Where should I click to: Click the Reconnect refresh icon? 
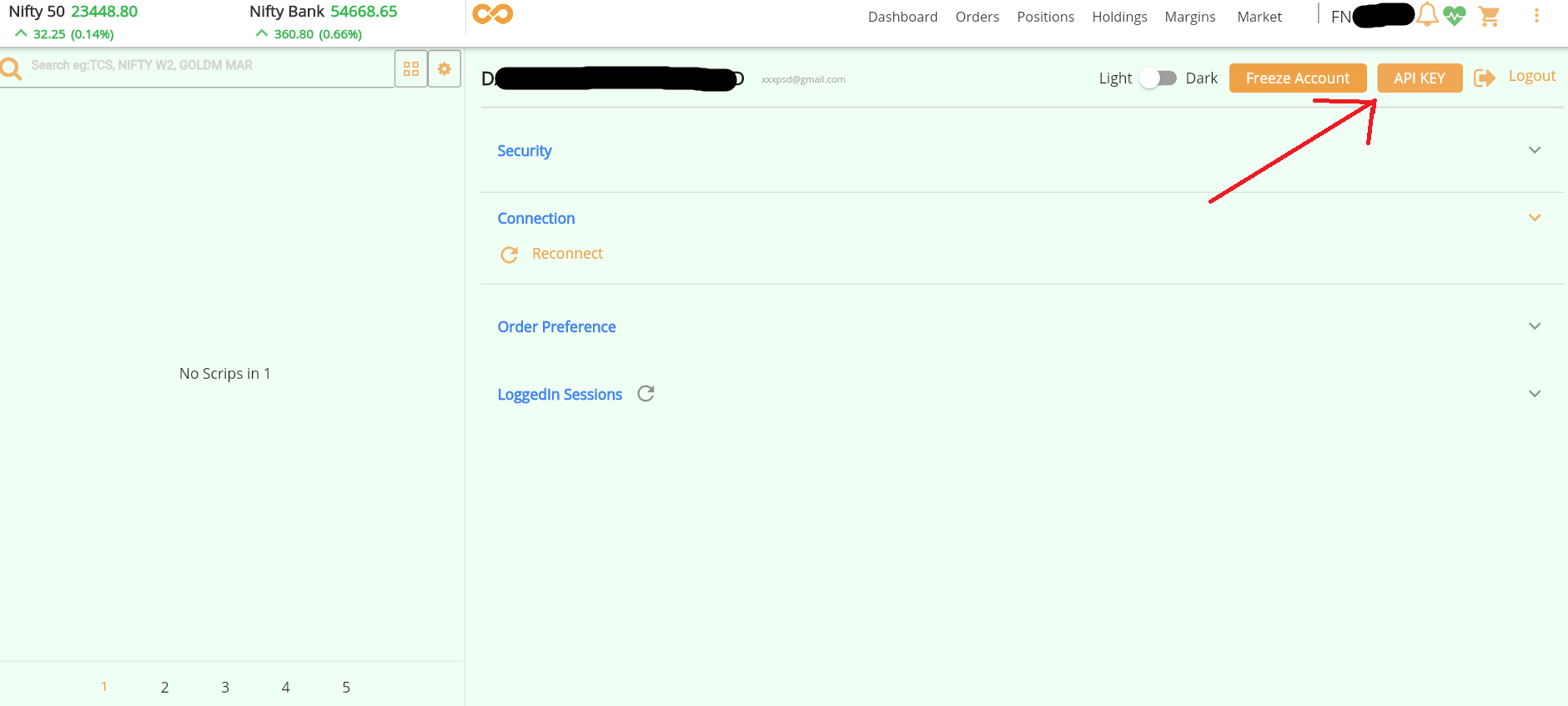509,255
